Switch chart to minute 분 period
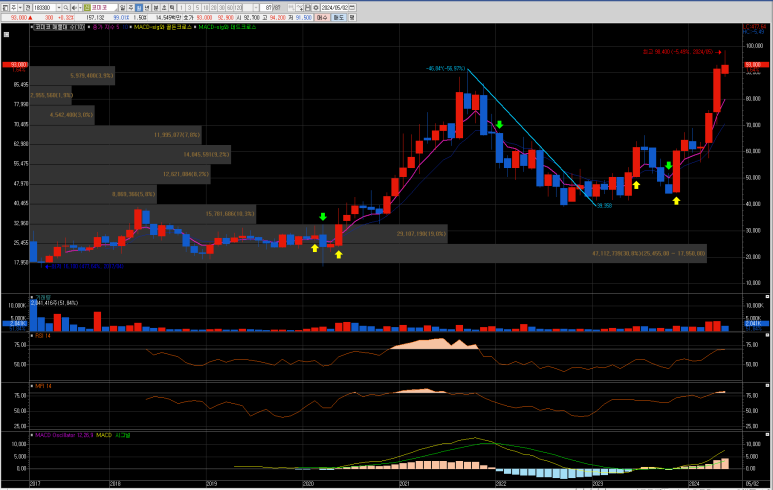 [156, 8]
